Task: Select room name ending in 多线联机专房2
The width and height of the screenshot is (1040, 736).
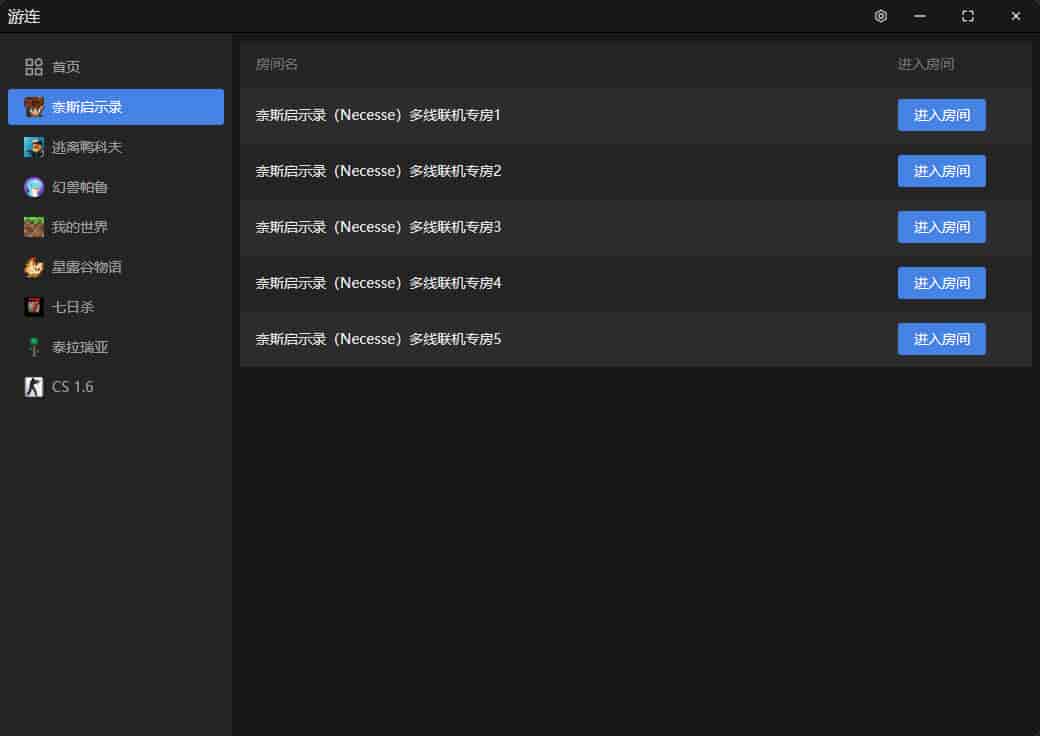Action: point(378,171)
